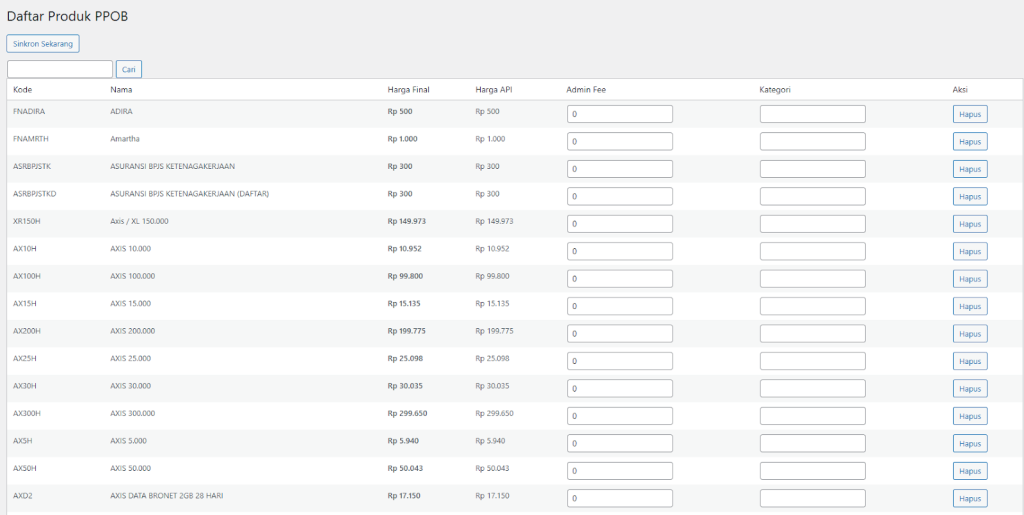
Task: Click the Kode column header
Action: point(23,90)
